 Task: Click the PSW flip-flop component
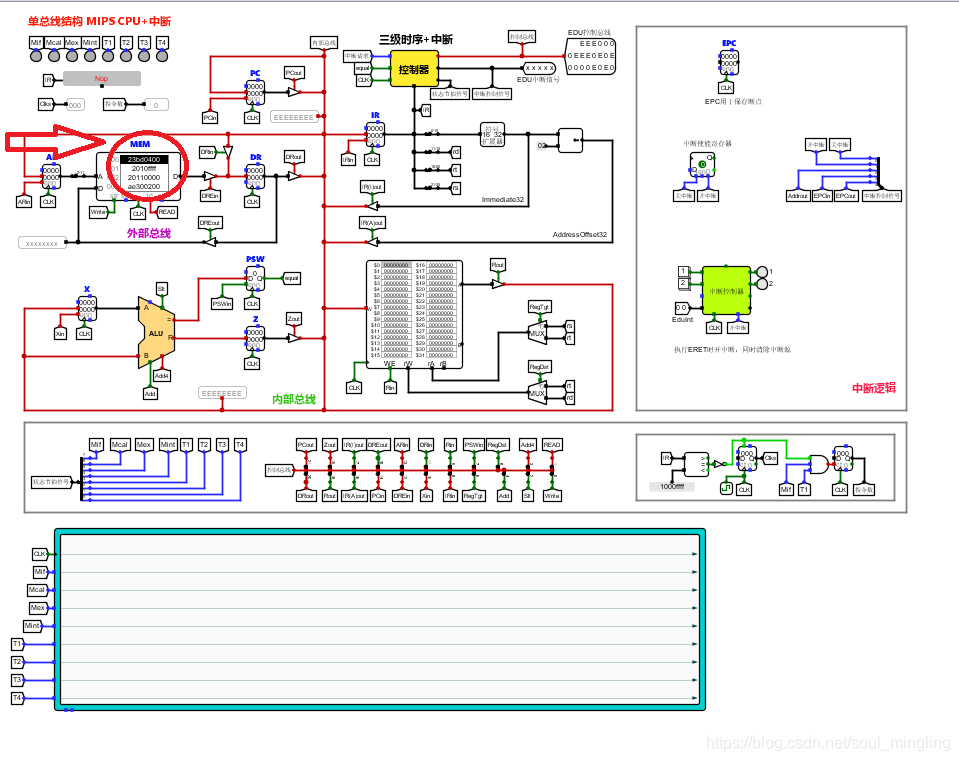coord(254,278)
